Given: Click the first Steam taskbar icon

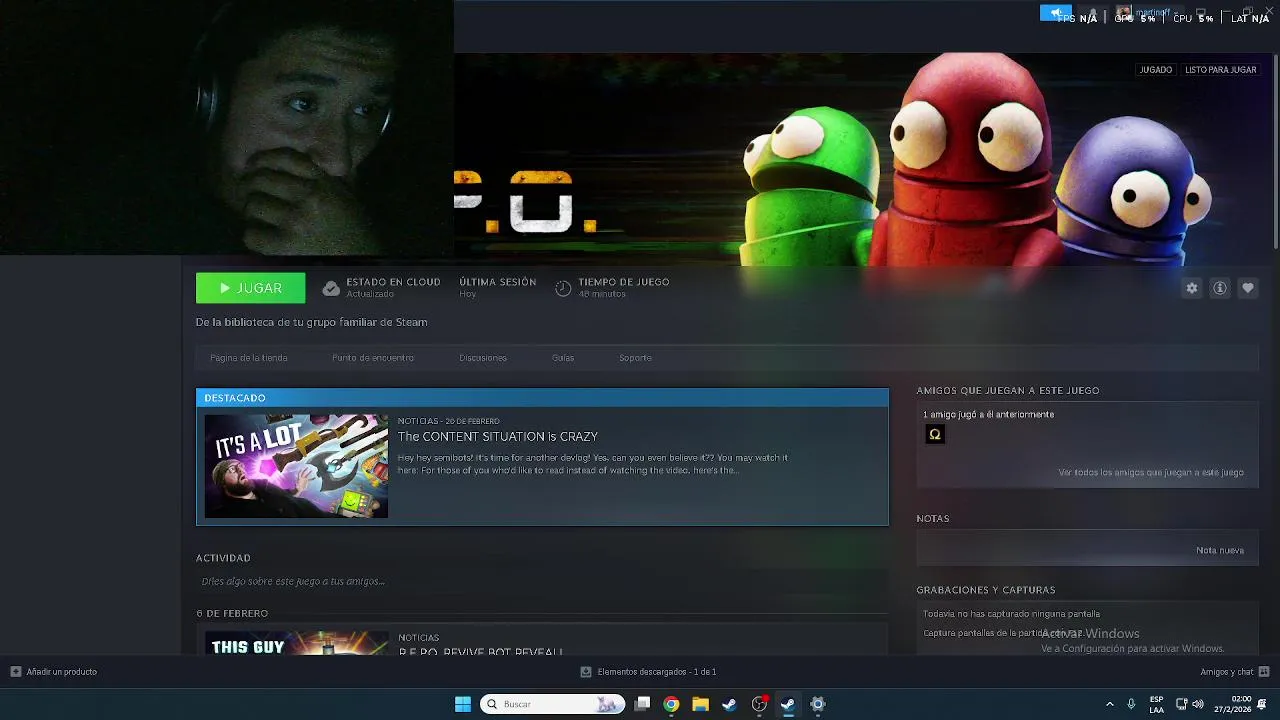Looking at the screenshot, I should [729, 704].
